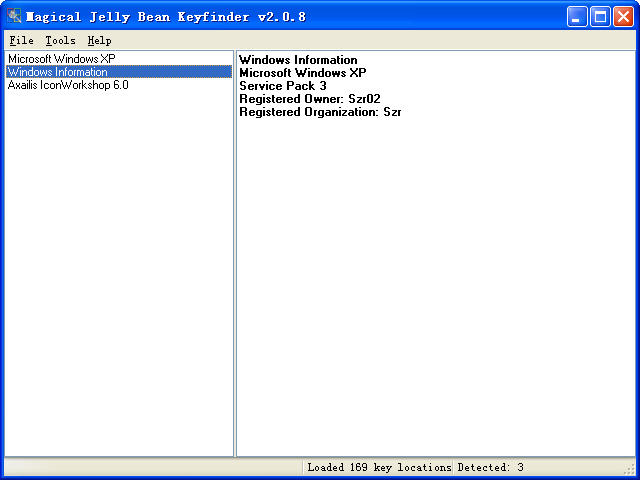The width and height of the screenshot is (640, 480).
Task: Click the Service Pack 3 text
Action: 283,86
